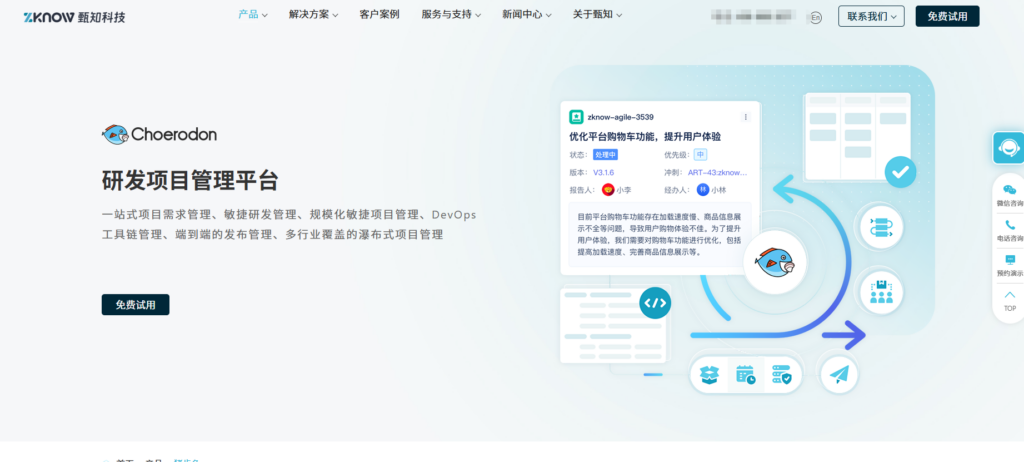This screenshot has width=1024, height=462.
Task: Click the ZKnow 甄知科技 logo
Action: (74, 17)
